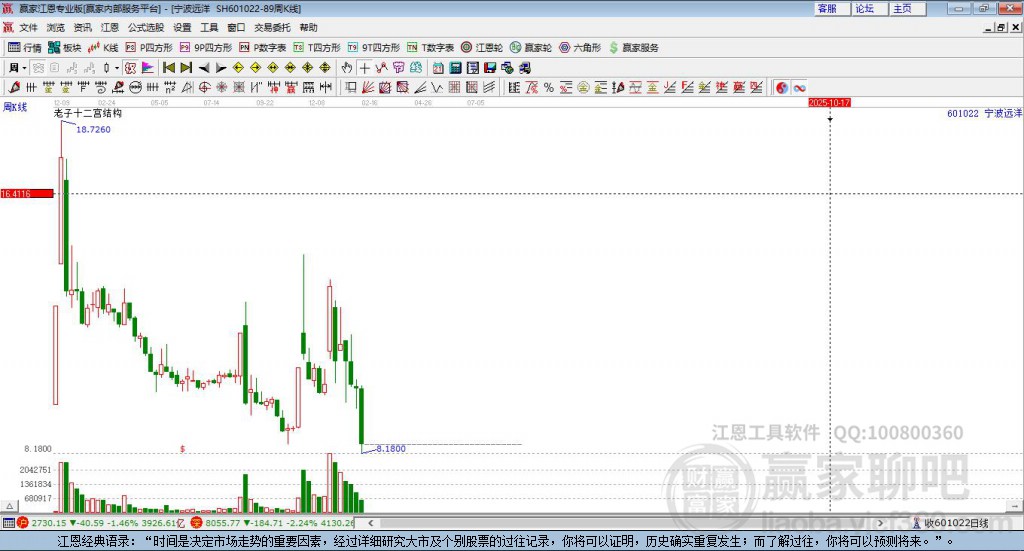Open the 江恩 menu

click(110, 27)
